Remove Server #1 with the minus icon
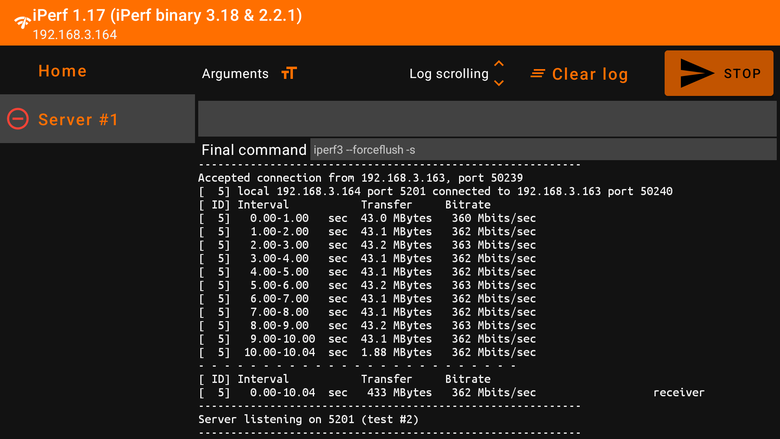 (18, 119)
